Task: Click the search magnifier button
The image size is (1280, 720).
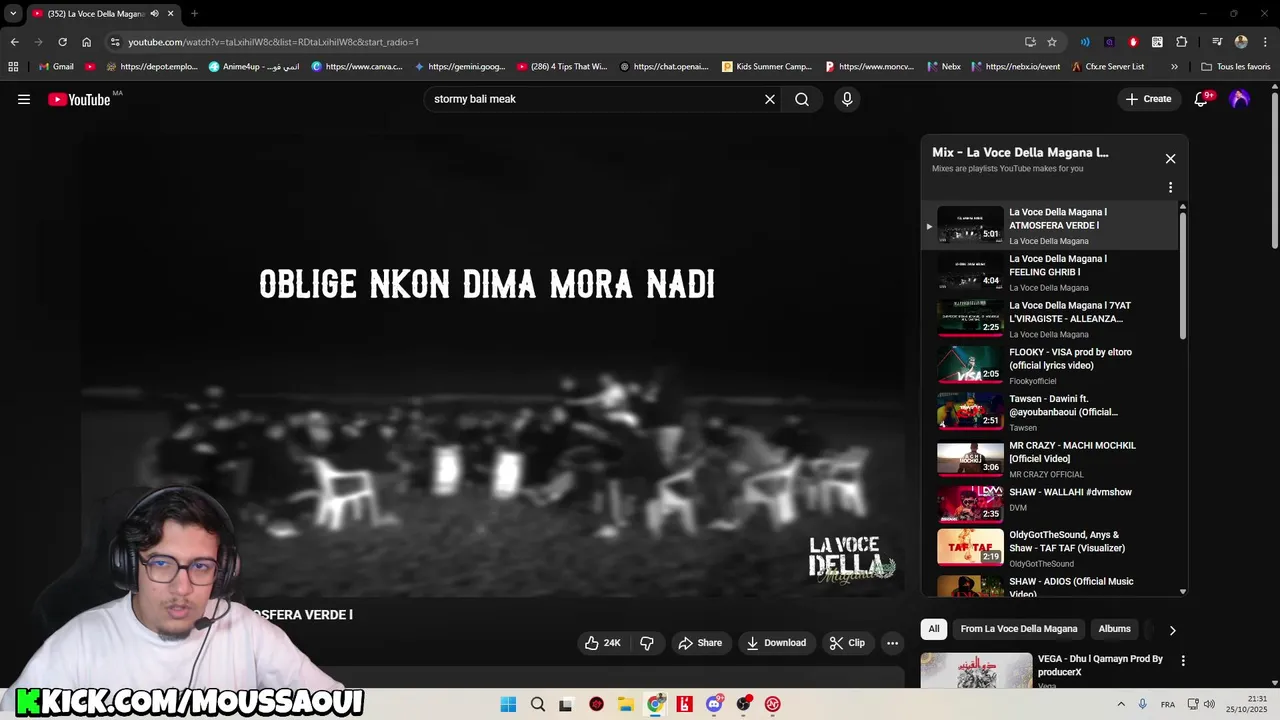Action: point(802,99)
